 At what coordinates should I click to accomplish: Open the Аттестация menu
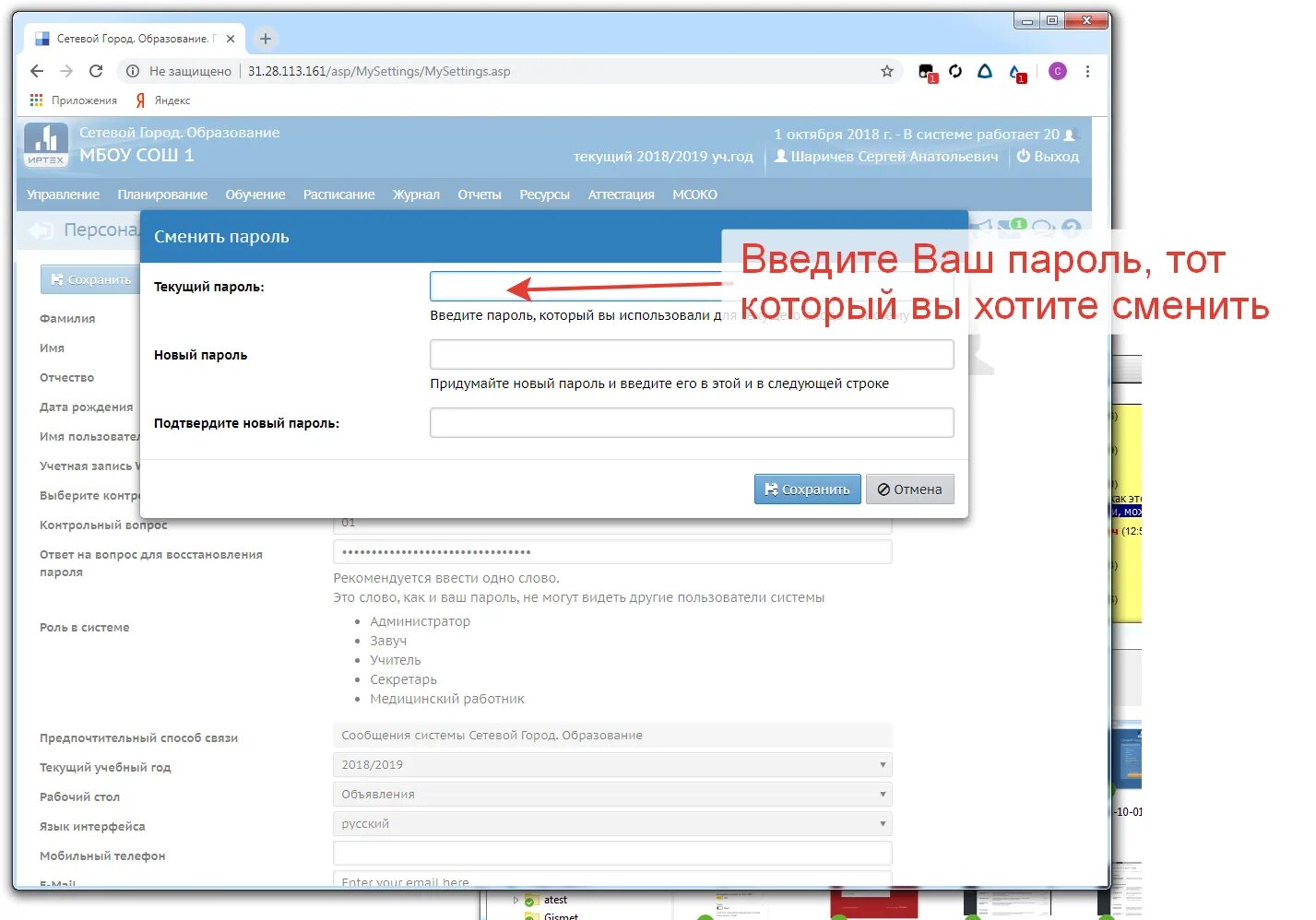(621, 195)
